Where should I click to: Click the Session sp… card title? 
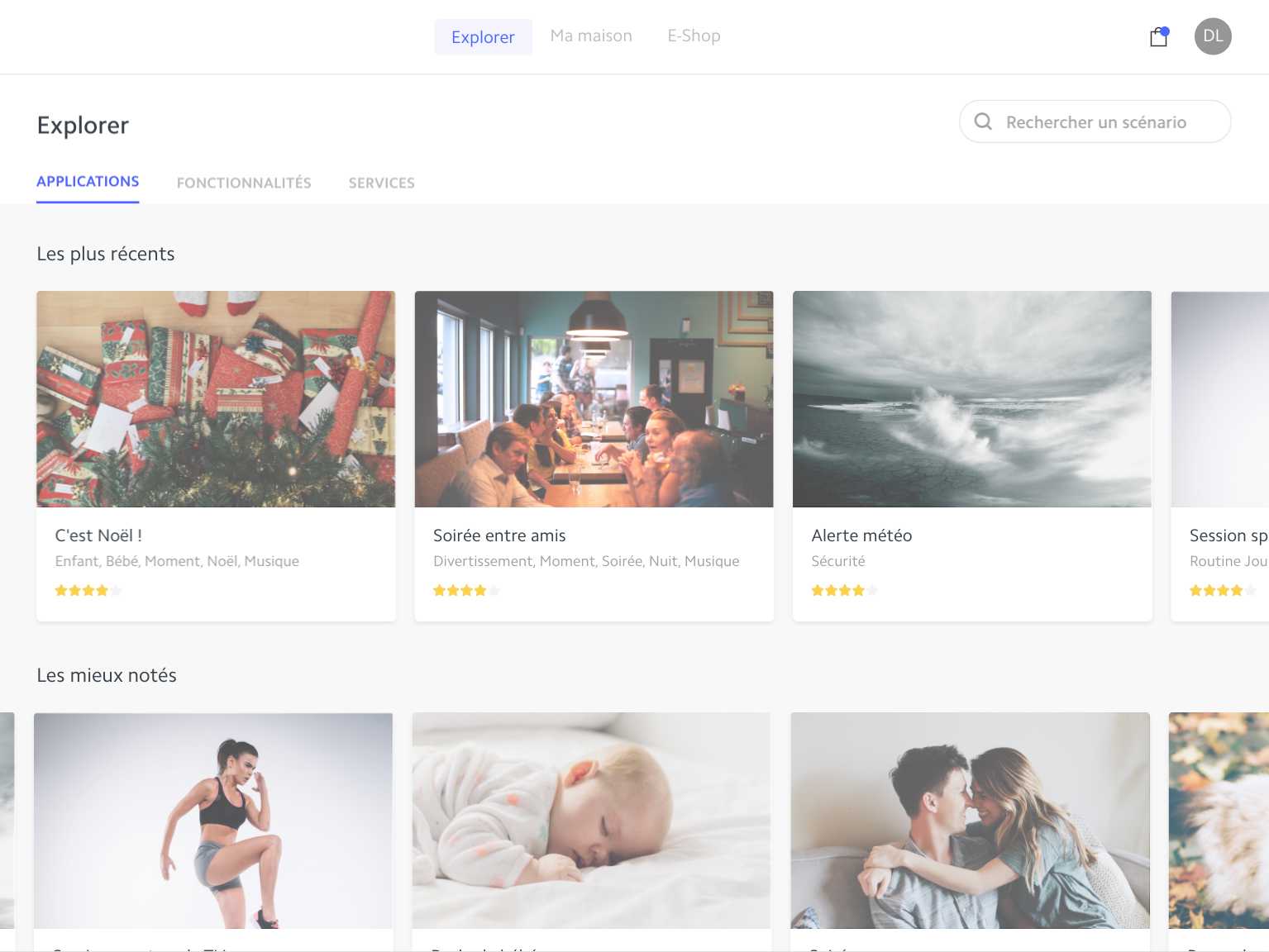tap(1228, 535)
